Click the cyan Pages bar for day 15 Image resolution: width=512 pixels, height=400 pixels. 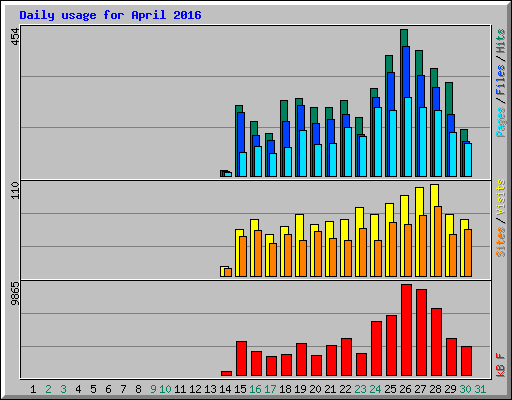point(243,164)
